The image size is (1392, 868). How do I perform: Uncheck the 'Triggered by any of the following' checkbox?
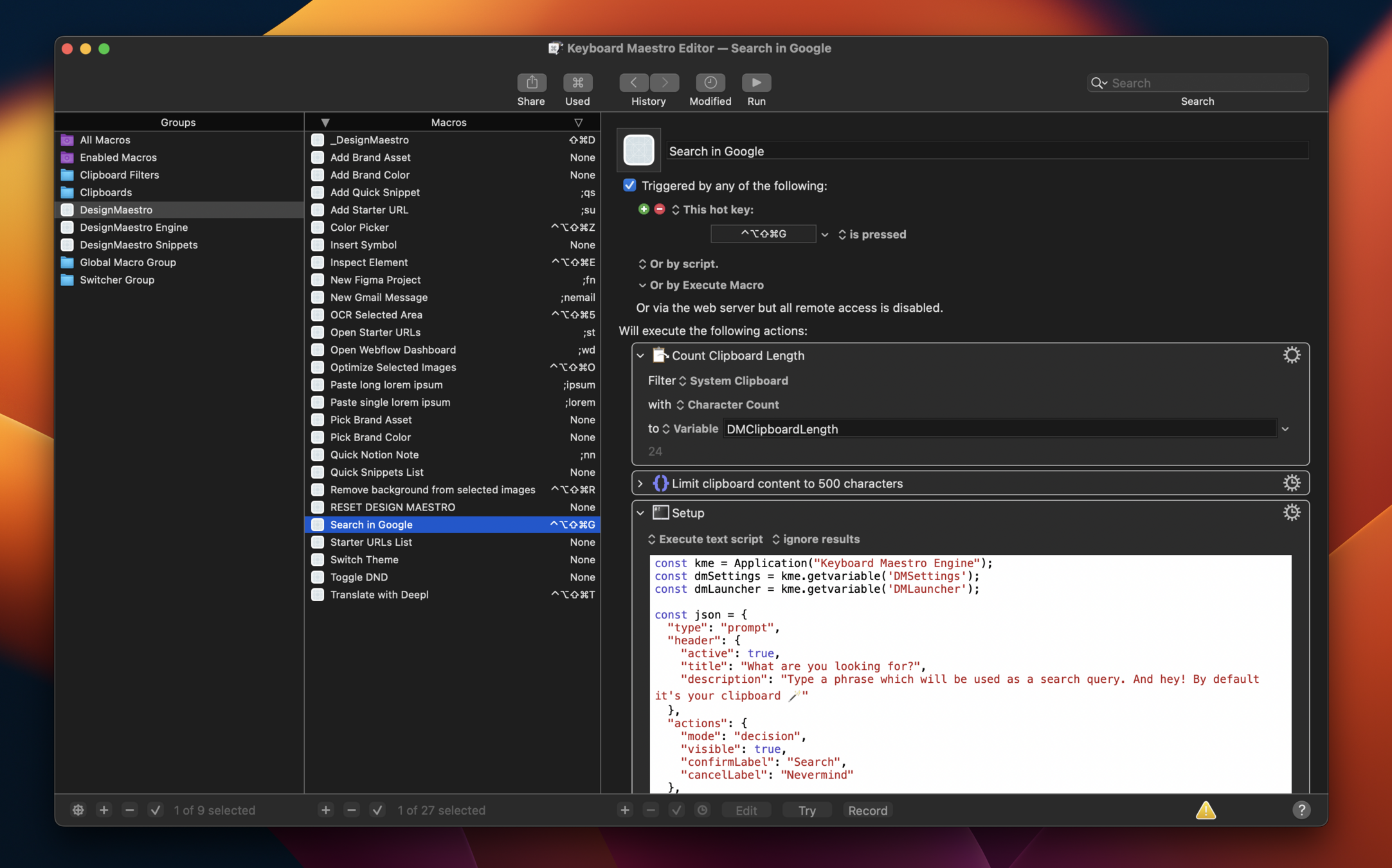pos(629,186)
